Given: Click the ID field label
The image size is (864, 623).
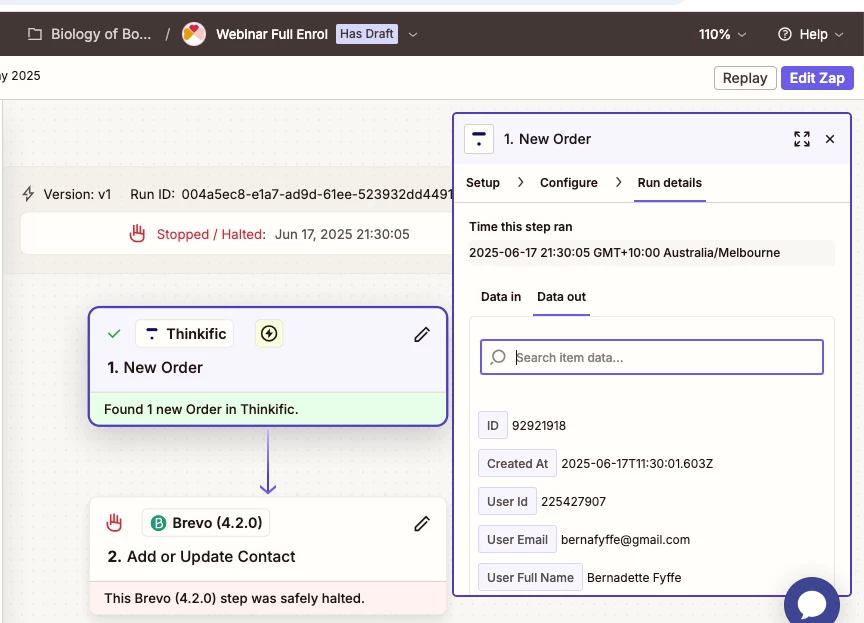Looking at the screenshot, I should pos(493,426).
